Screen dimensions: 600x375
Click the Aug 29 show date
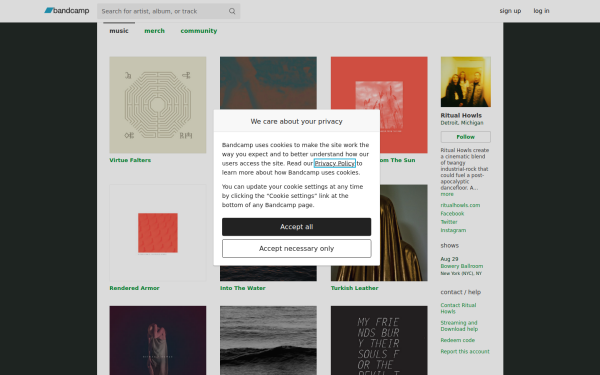[x=449, y=259]
